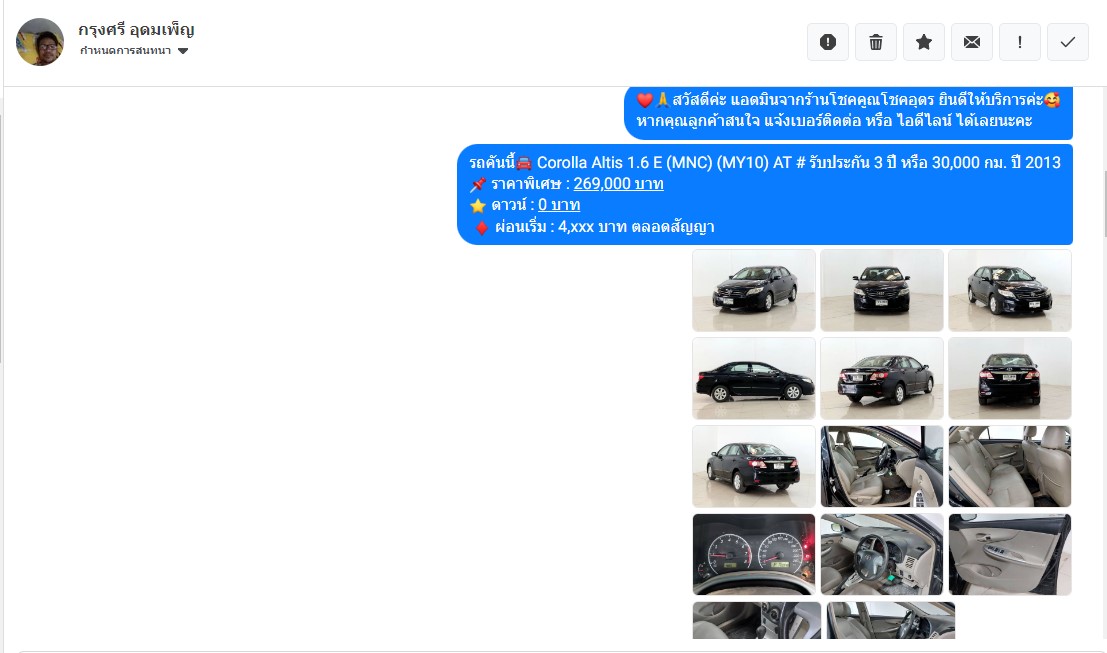The height and width of the screenshot is (653, 1107).
Task: Click the spam report exclamation circle icon
Action: click(x=827, y=42)
